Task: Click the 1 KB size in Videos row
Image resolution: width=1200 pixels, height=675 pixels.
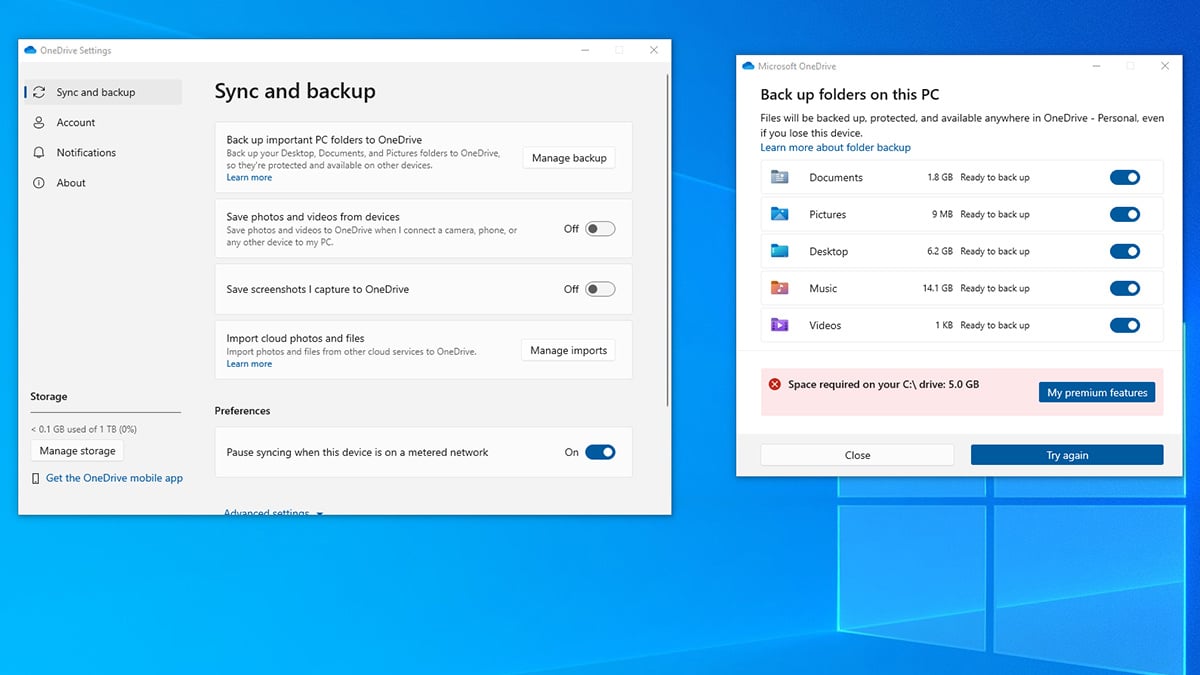Action: point(944,325)
